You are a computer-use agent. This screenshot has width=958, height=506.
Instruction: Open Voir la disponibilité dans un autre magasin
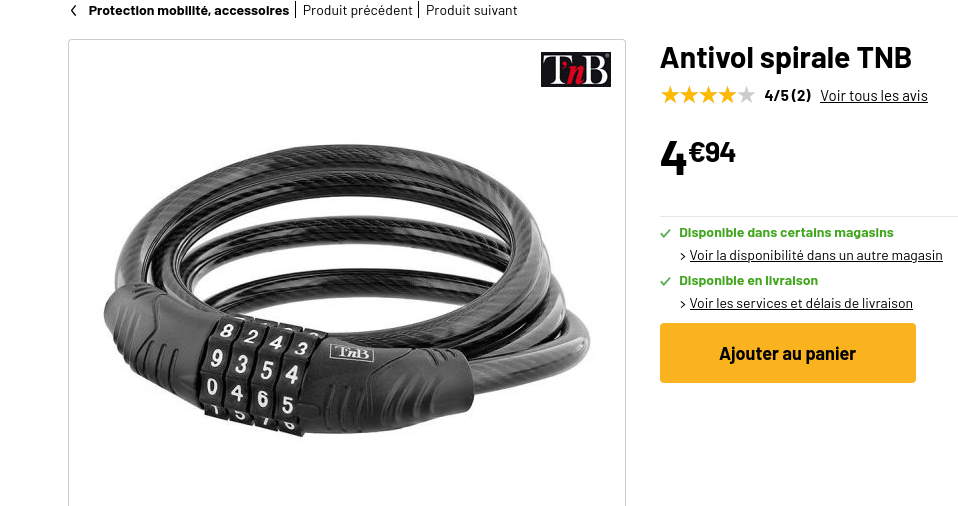[x=816, y=255]
